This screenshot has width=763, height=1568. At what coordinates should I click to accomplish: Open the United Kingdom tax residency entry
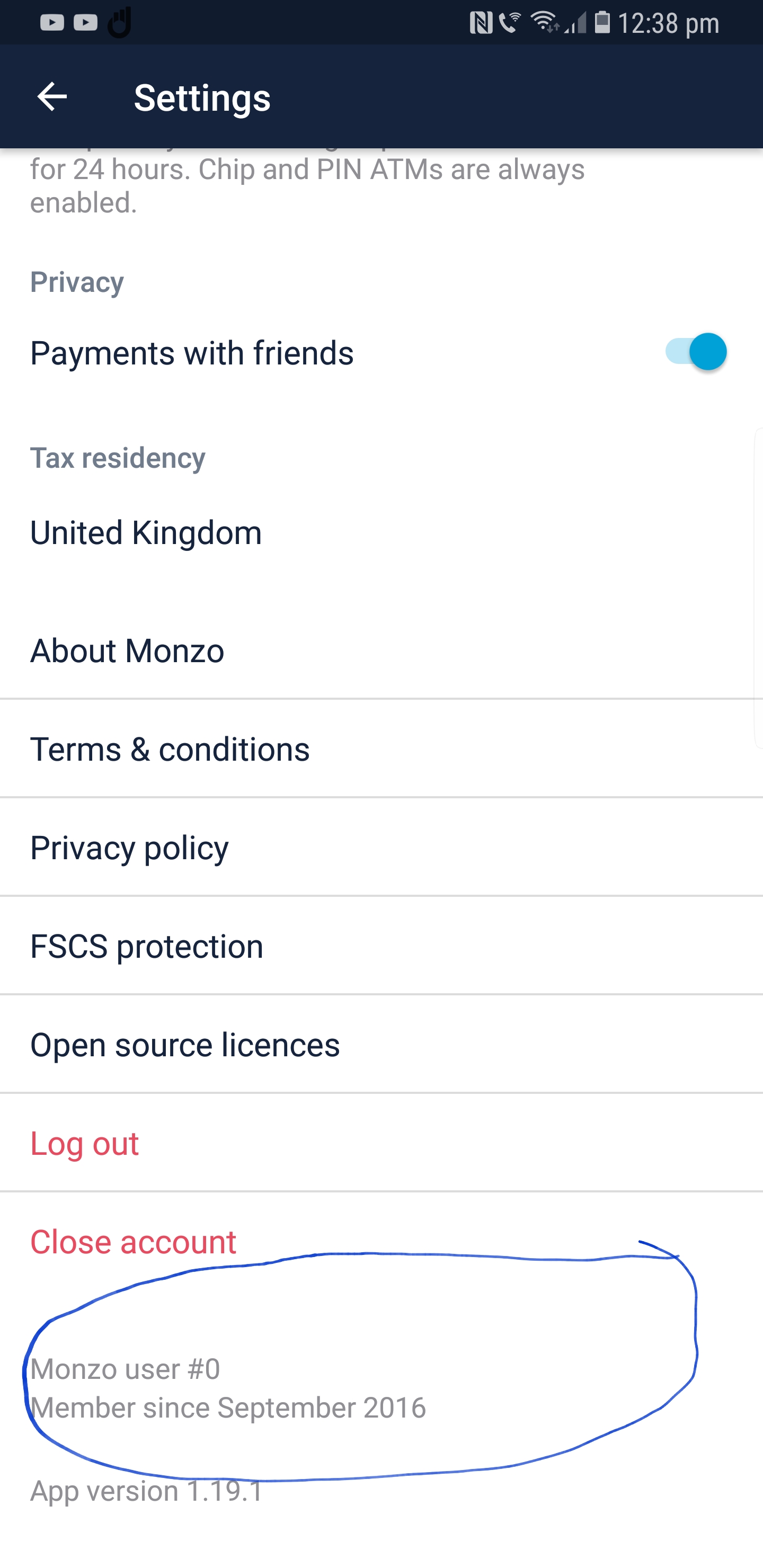(381, 532)
